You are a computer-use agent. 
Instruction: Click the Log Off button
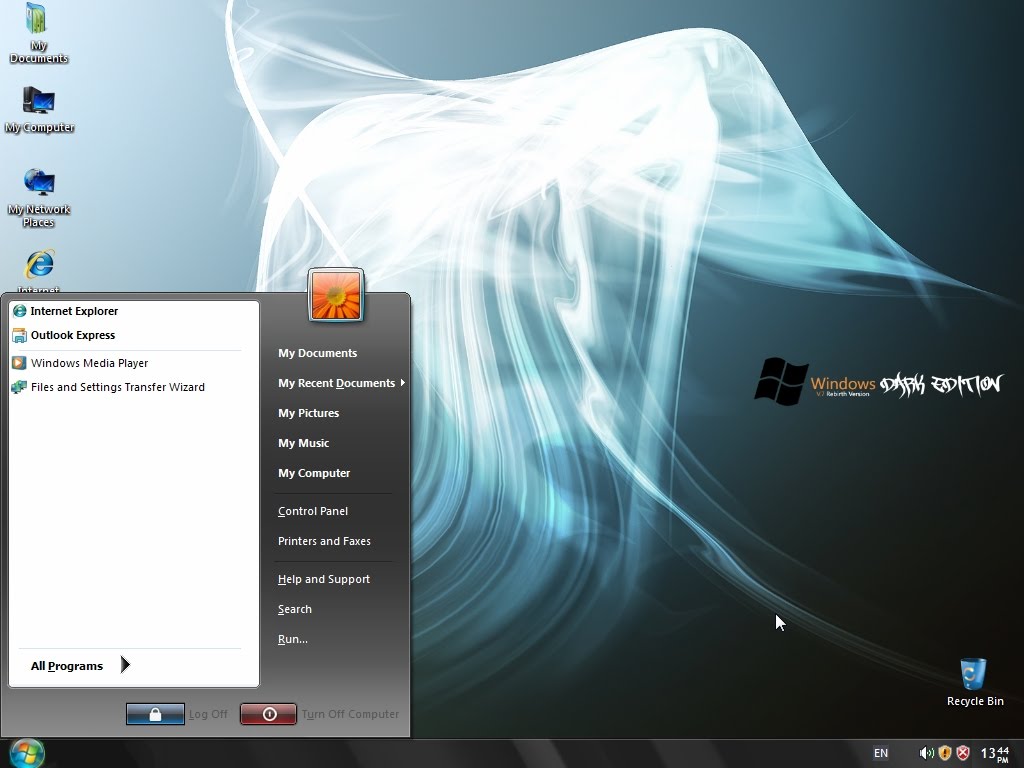click(x=155, y=714)
